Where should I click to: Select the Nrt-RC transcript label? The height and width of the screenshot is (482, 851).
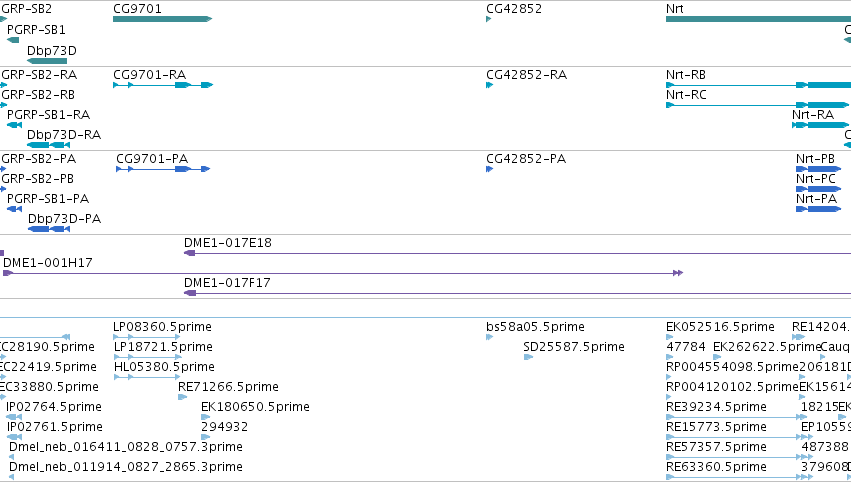pyautogui.click(x=686, y=95)
